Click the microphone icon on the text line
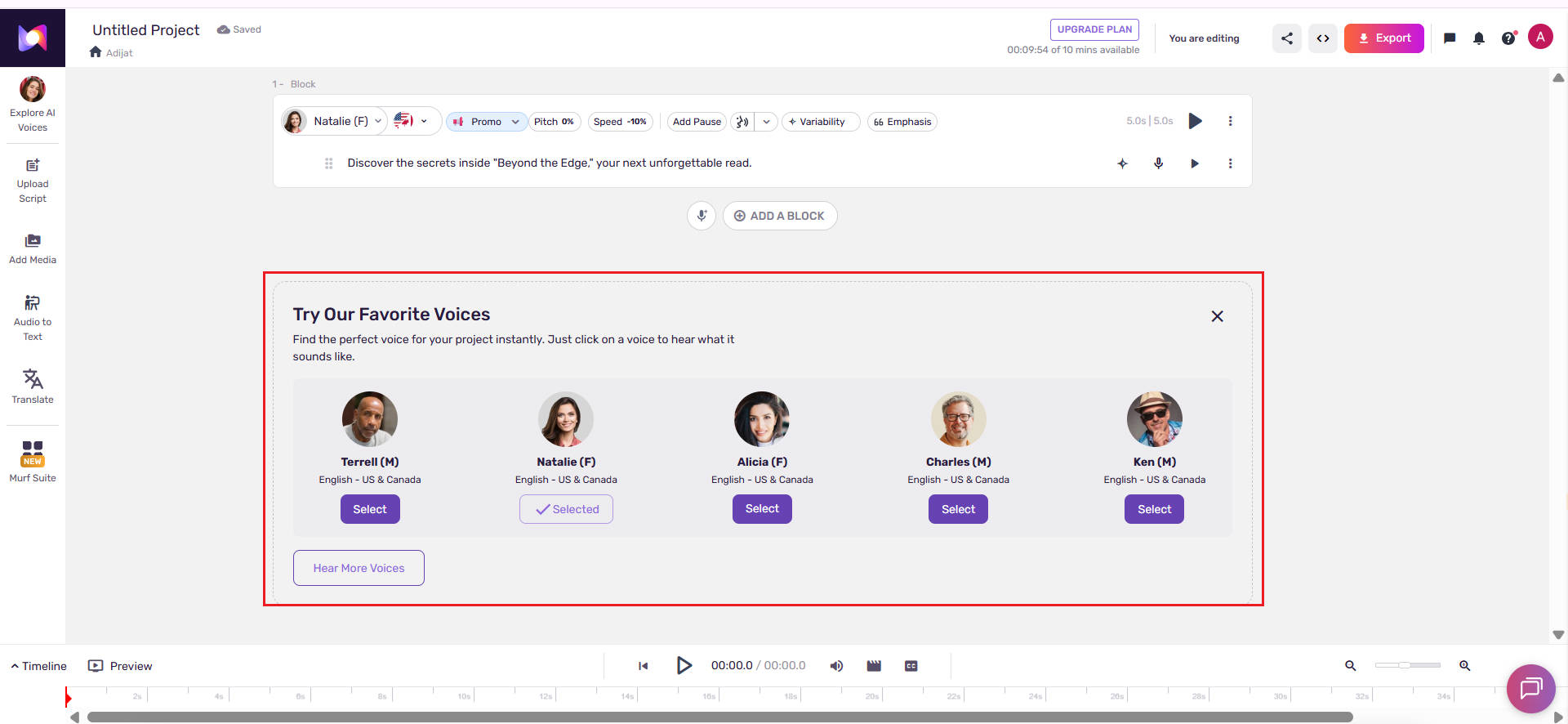Viewport: 1568px width, 724px height. pyautogui.click(x=1158, y=163)
